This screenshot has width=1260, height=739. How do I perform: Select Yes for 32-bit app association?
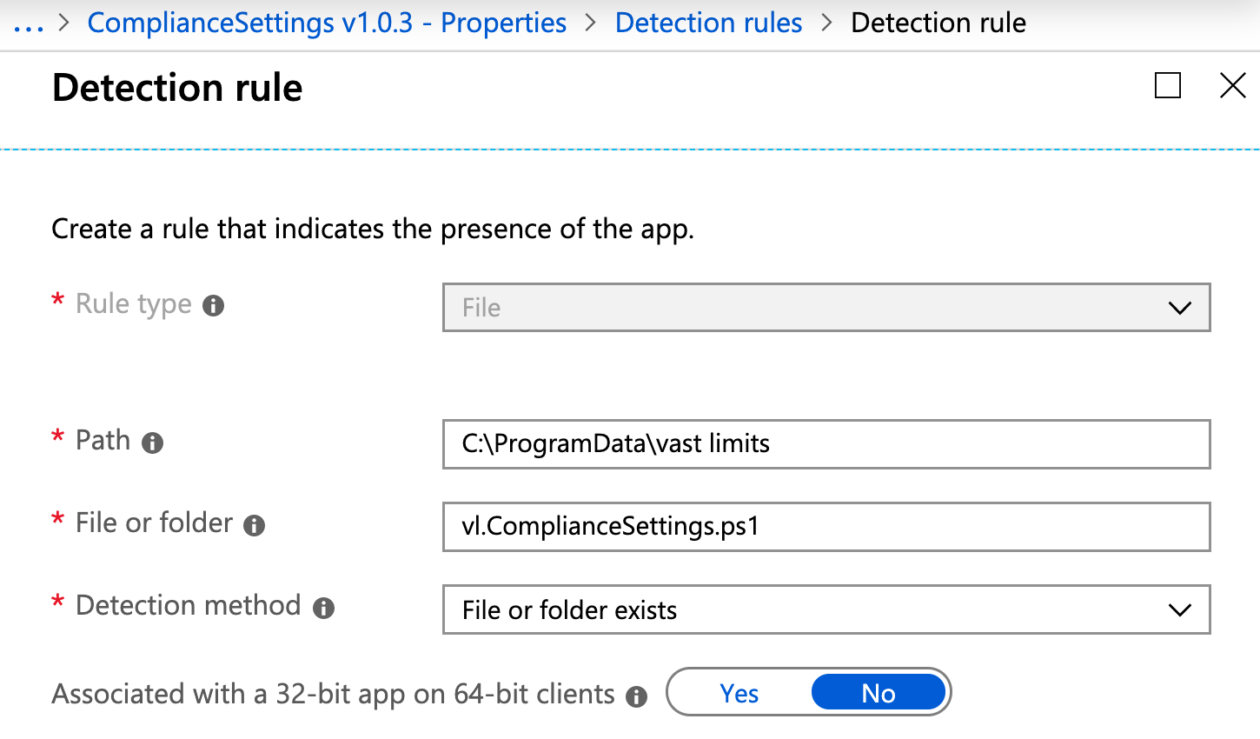click(x=739, y=692)
